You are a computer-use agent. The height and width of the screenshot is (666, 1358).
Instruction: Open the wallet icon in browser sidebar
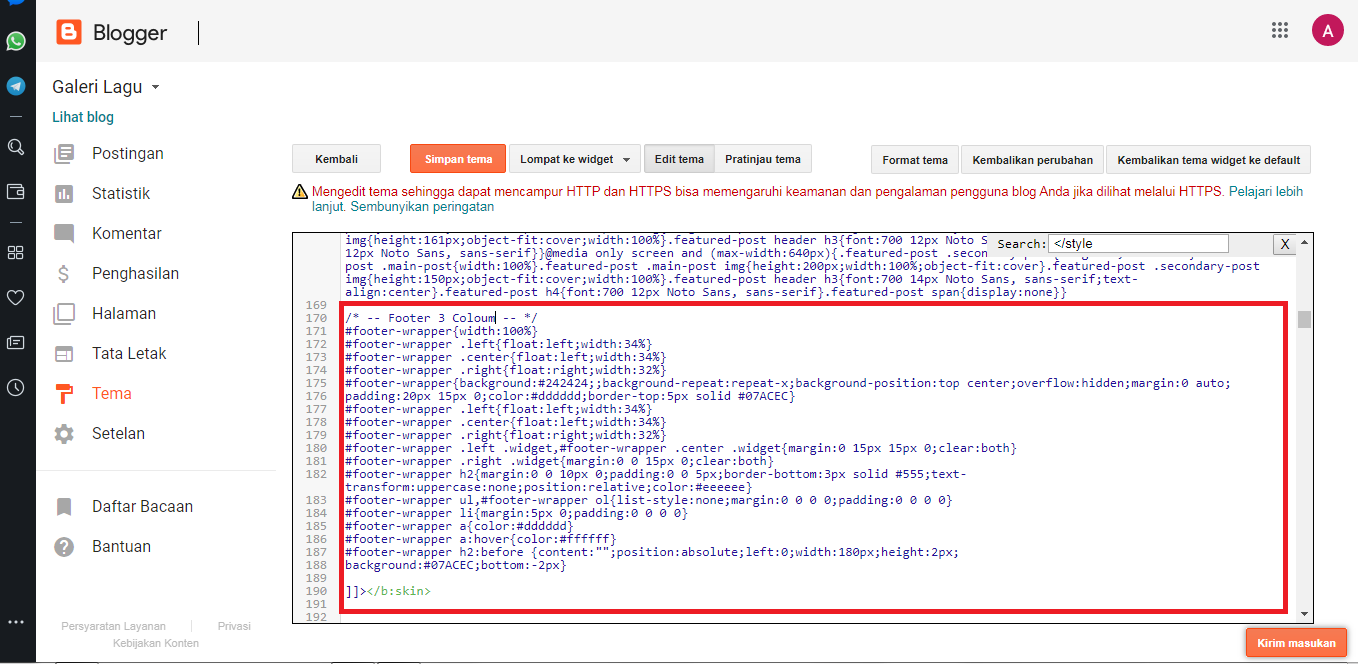coord(16,191)
